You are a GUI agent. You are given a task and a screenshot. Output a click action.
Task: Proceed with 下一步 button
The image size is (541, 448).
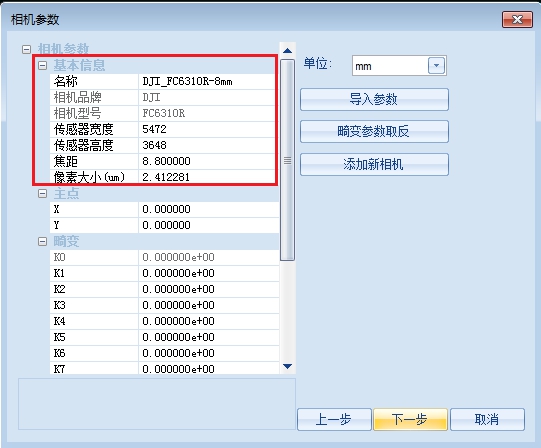coord(410,419)
